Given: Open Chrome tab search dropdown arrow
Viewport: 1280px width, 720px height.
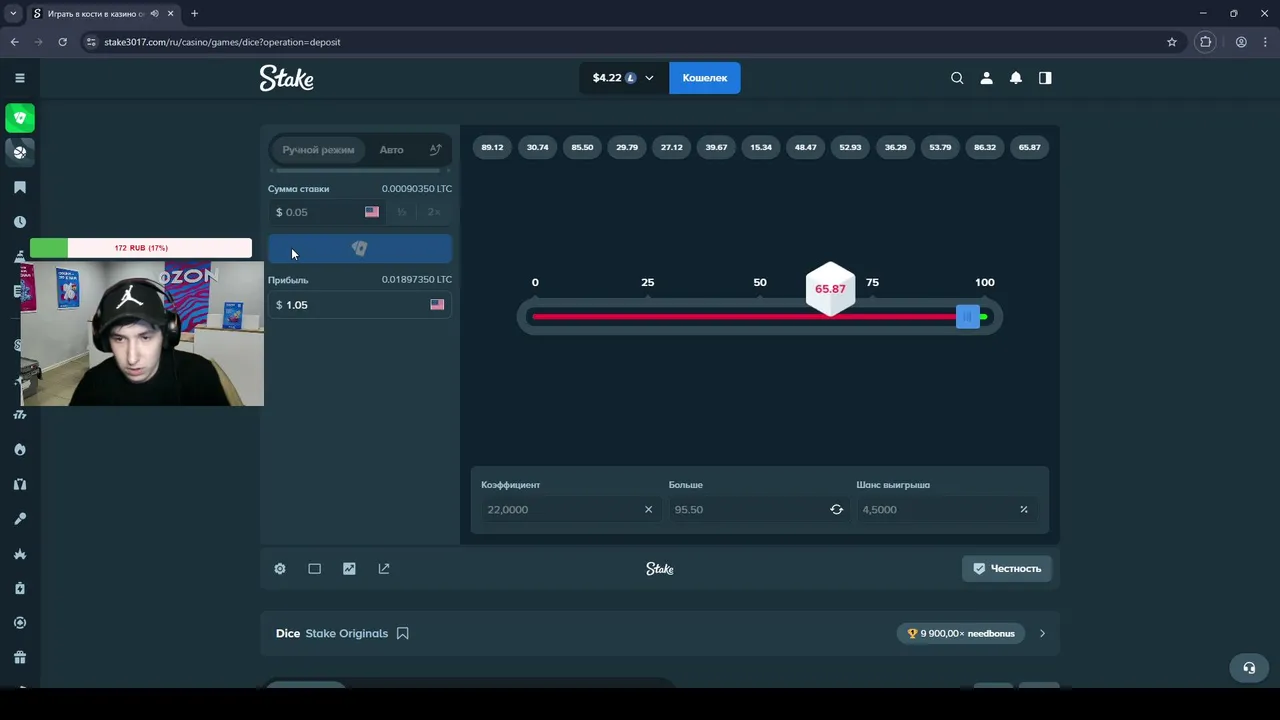Looking at the screenshot, I should click(x=13, y=13).
